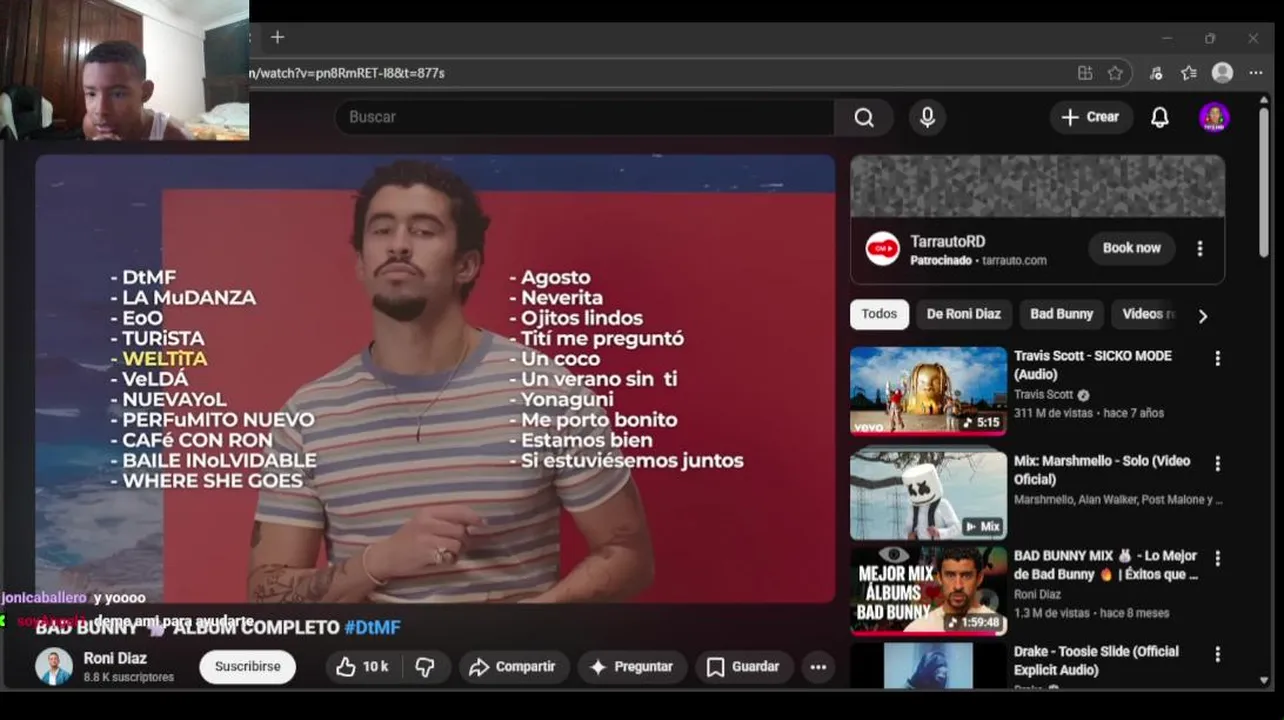This screenshot has width=1284, height=720.
Task: Open Drake - Toosie Slide title
Action: [1096, 660]
